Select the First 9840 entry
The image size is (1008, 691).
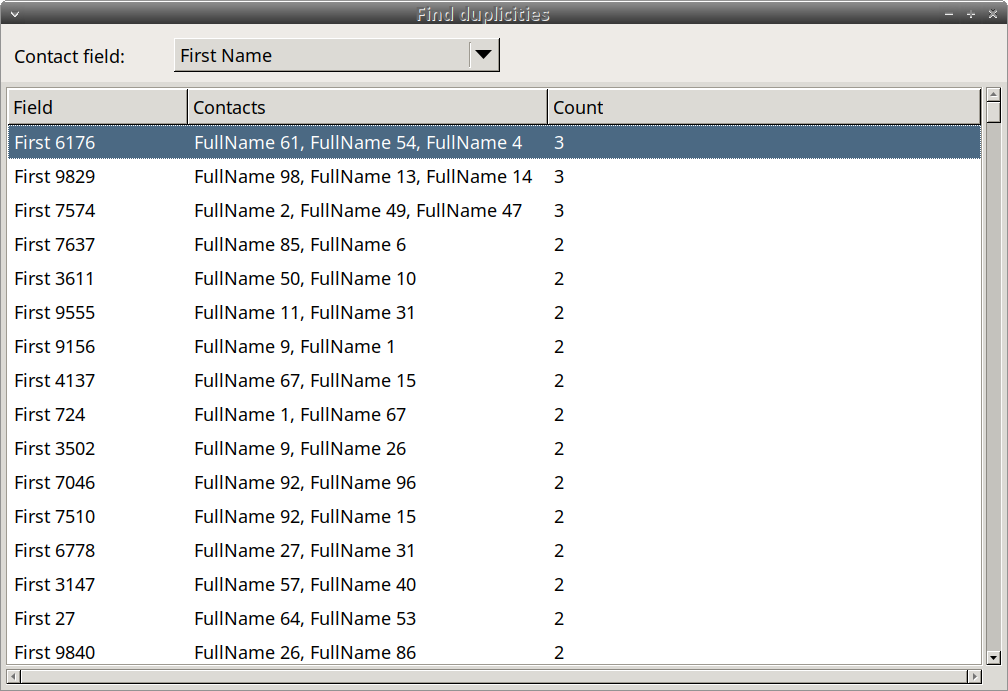(300, 652)
